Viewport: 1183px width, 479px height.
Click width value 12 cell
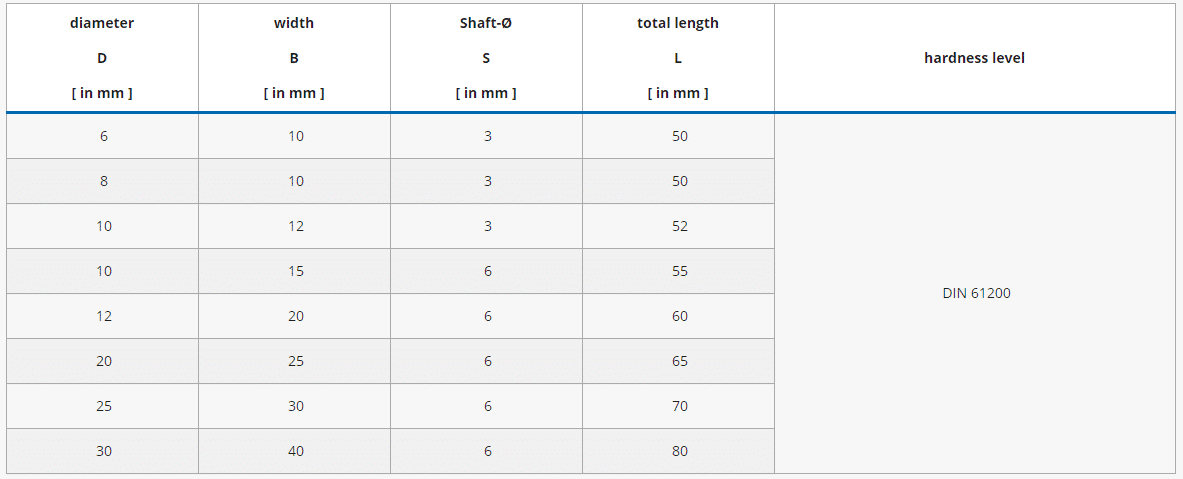pos(296,226)
